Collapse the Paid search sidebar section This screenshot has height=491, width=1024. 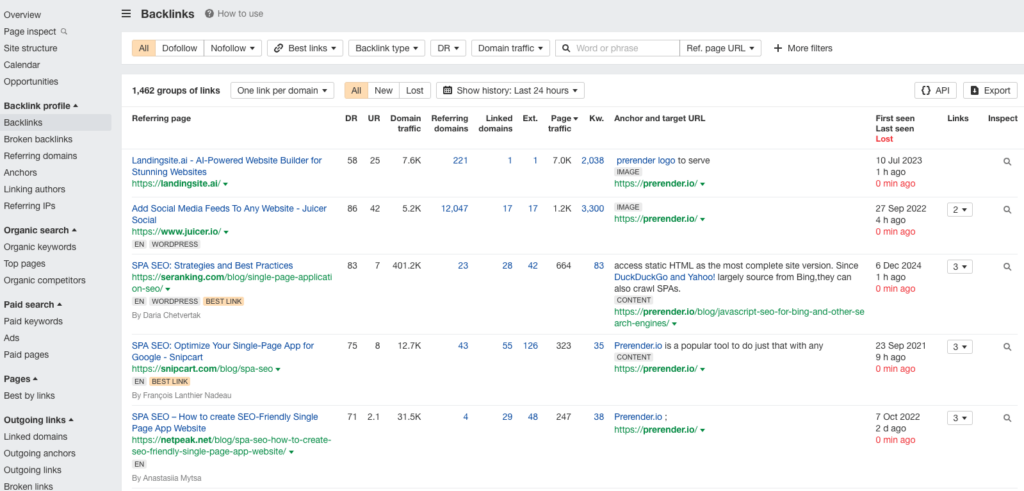33,304
